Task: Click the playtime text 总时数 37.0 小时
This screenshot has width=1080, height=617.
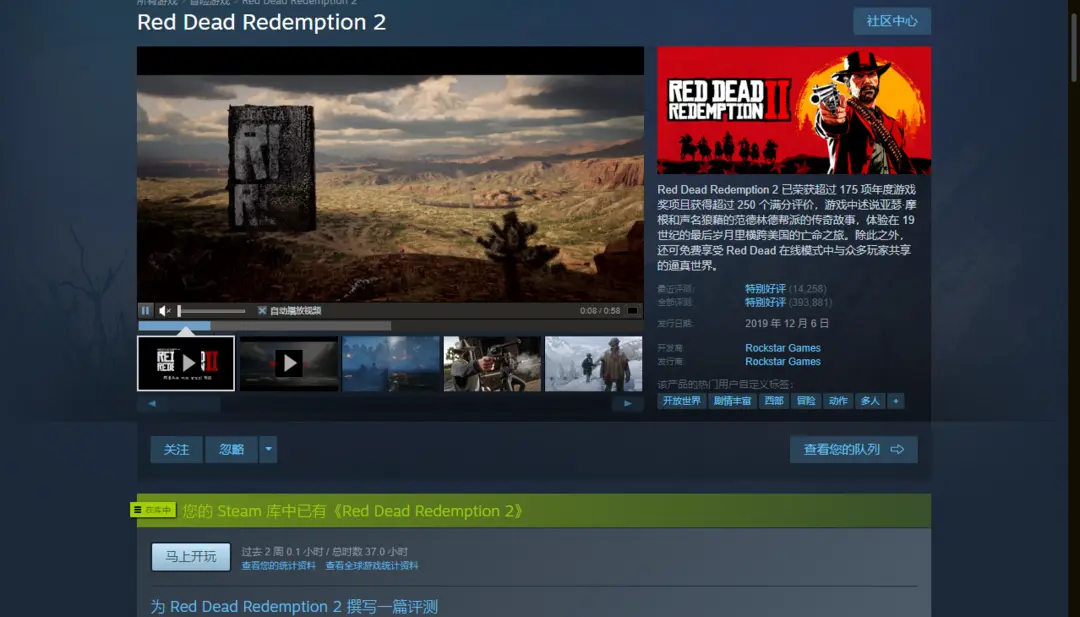Action: tap(370, 552)
